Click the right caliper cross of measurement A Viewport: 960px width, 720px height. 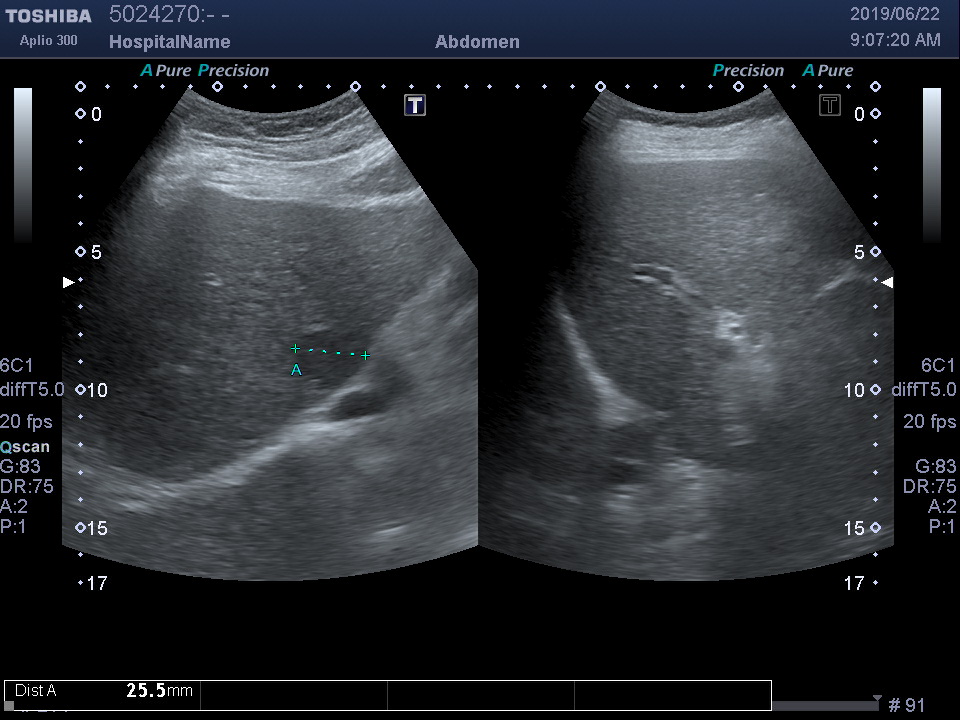366,355
